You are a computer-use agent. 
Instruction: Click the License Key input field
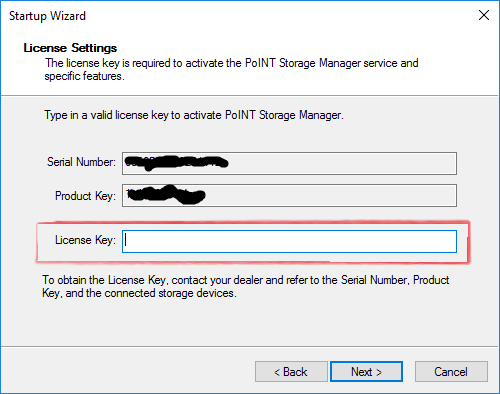[289, 241]
